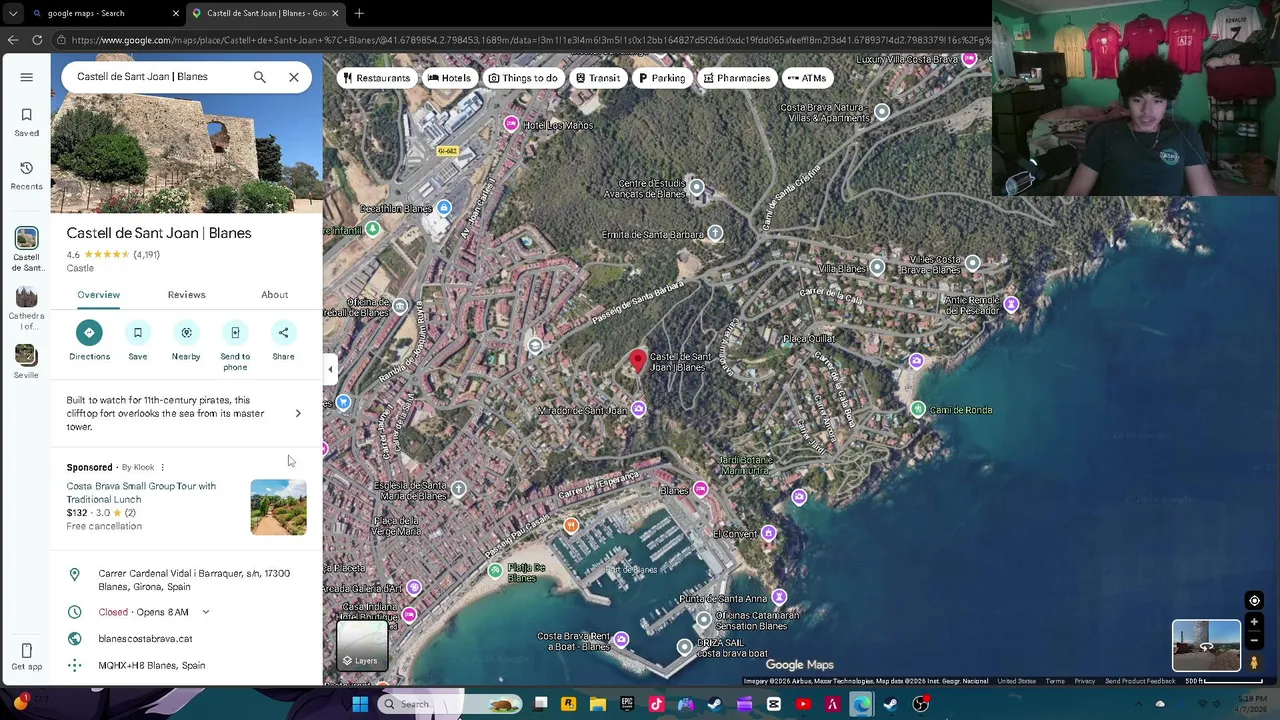Click the Hotel Les Mimoses map marker

[511, 124]
